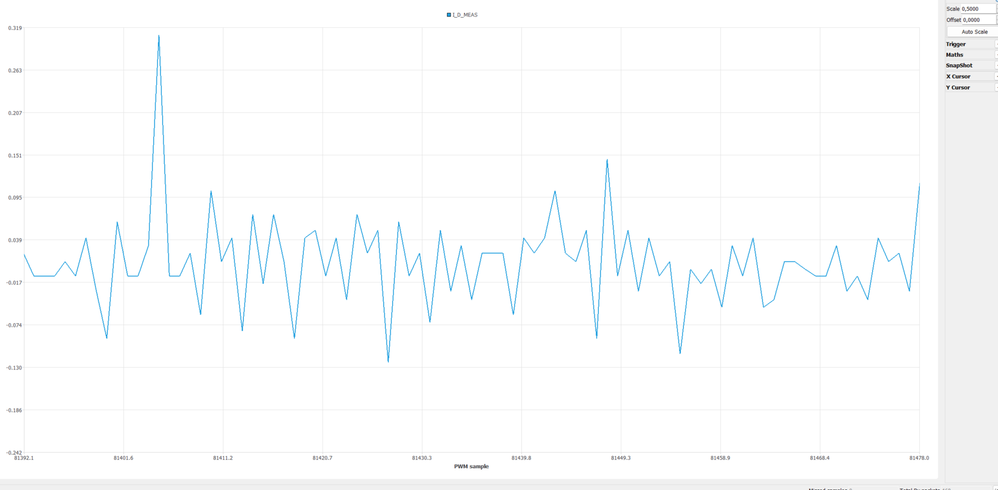Image resolution: width=998 pixels, height=490 pixels.
Task: Expand the Y Cursor section
Action: click(x=971, y=87)
